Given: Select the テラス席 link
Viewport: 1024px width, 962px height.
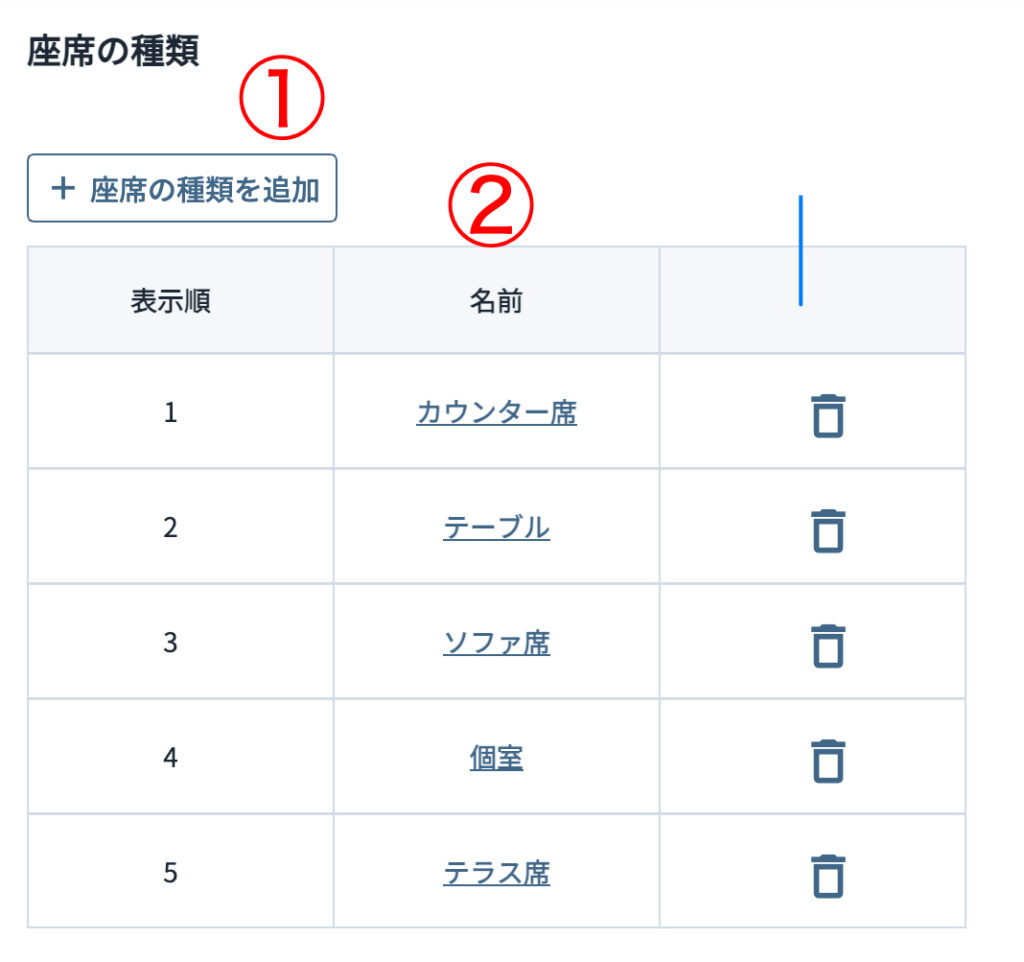Looking at the screenshot, I should point(496,873).
